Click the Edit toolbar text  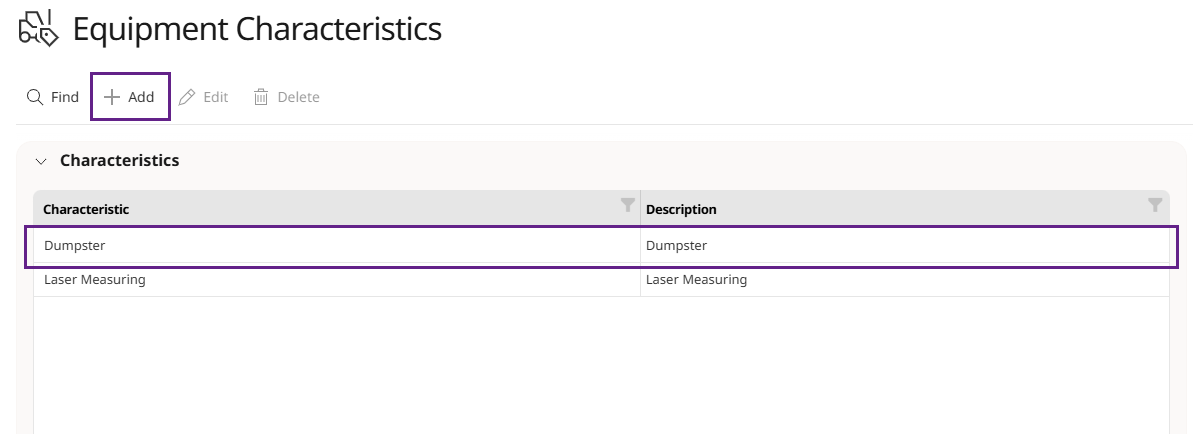[x=216, y=97]
